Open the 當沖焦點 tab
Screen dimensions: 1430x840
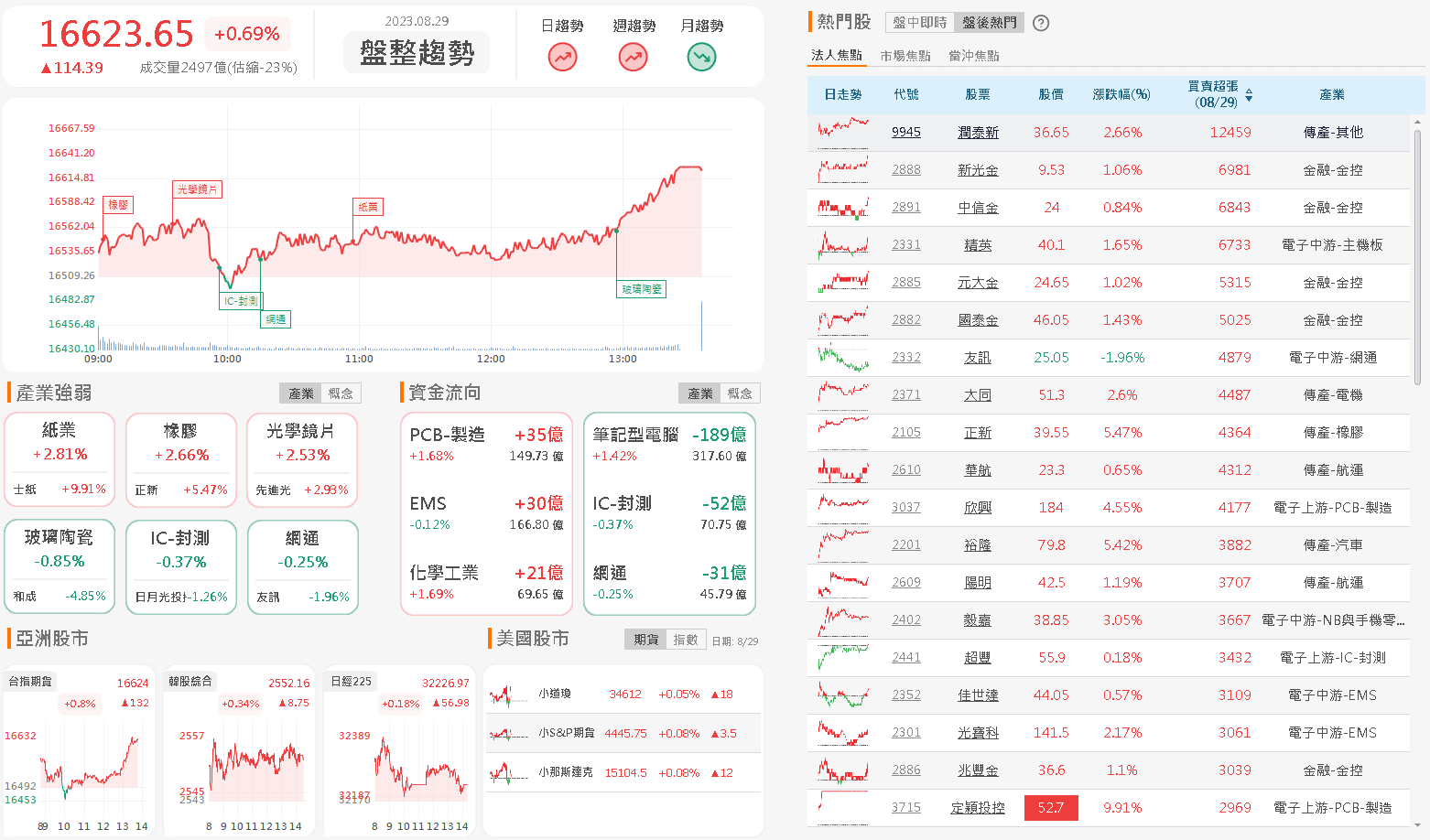coord(974,56)
